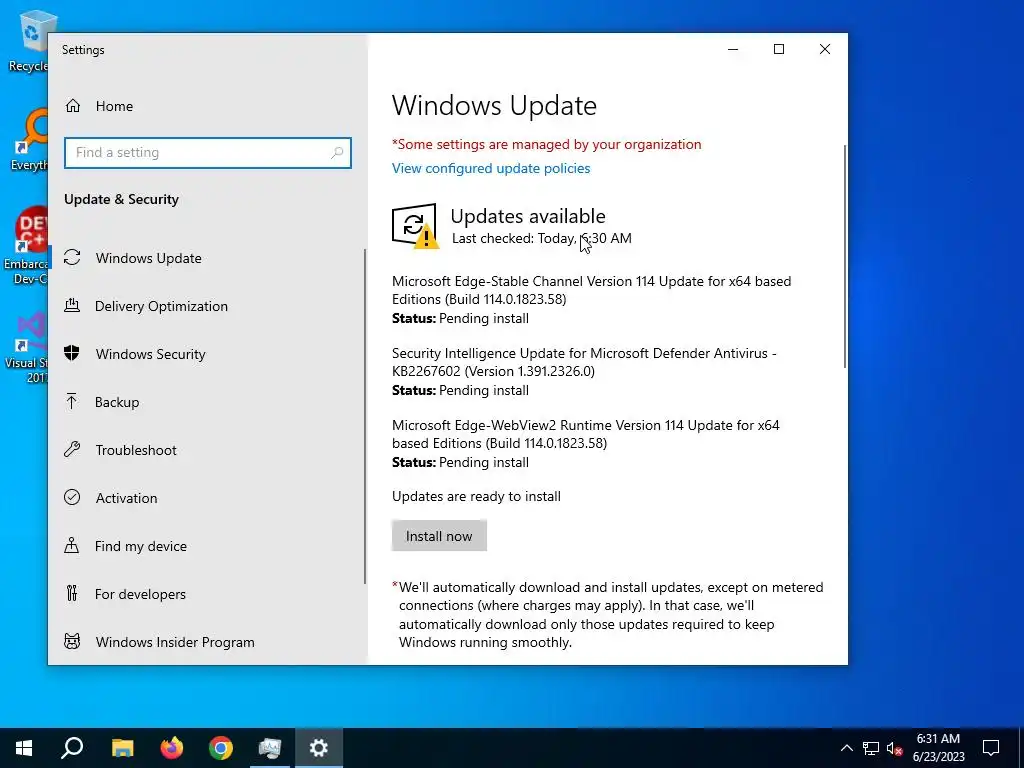
Task: Click the network tray icon
Action: pyautogui.click(x=871, y=748)
